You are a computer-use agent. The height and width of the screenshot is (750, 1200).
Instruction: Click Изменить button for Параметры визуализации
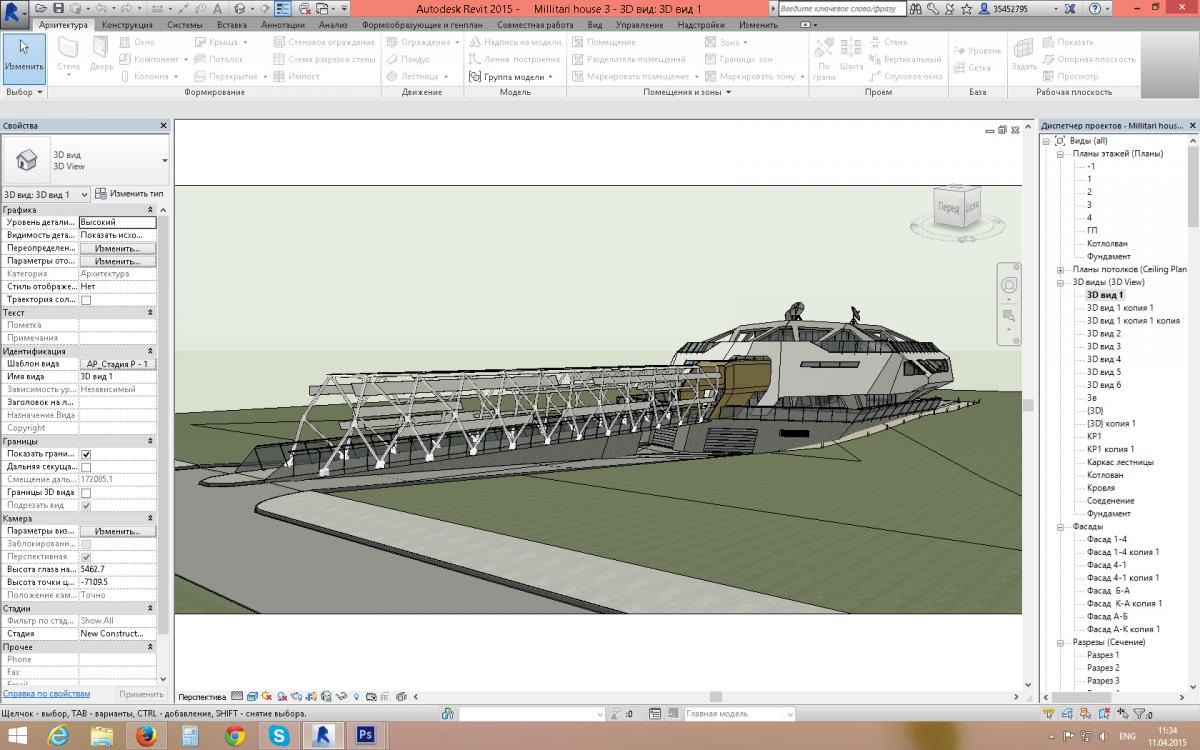(117, 531)
